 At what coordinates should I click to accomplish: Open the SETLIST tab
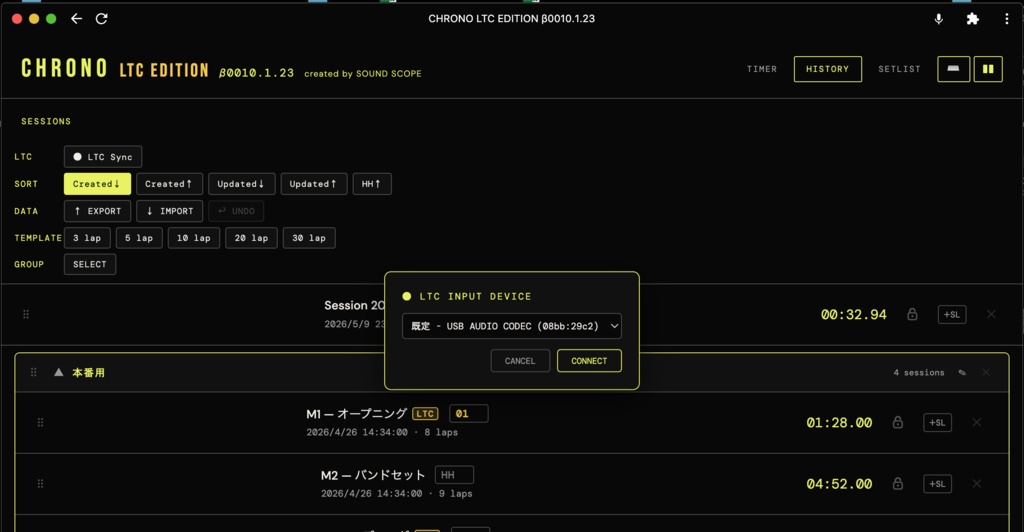899,69
